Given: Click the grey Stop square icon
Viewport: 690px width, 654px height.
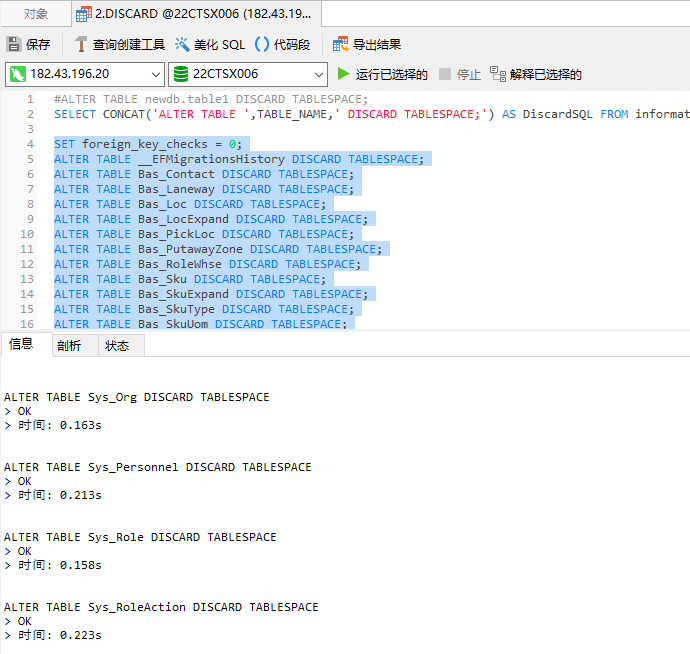Looking at the screenshot, I should coord(445,74).
